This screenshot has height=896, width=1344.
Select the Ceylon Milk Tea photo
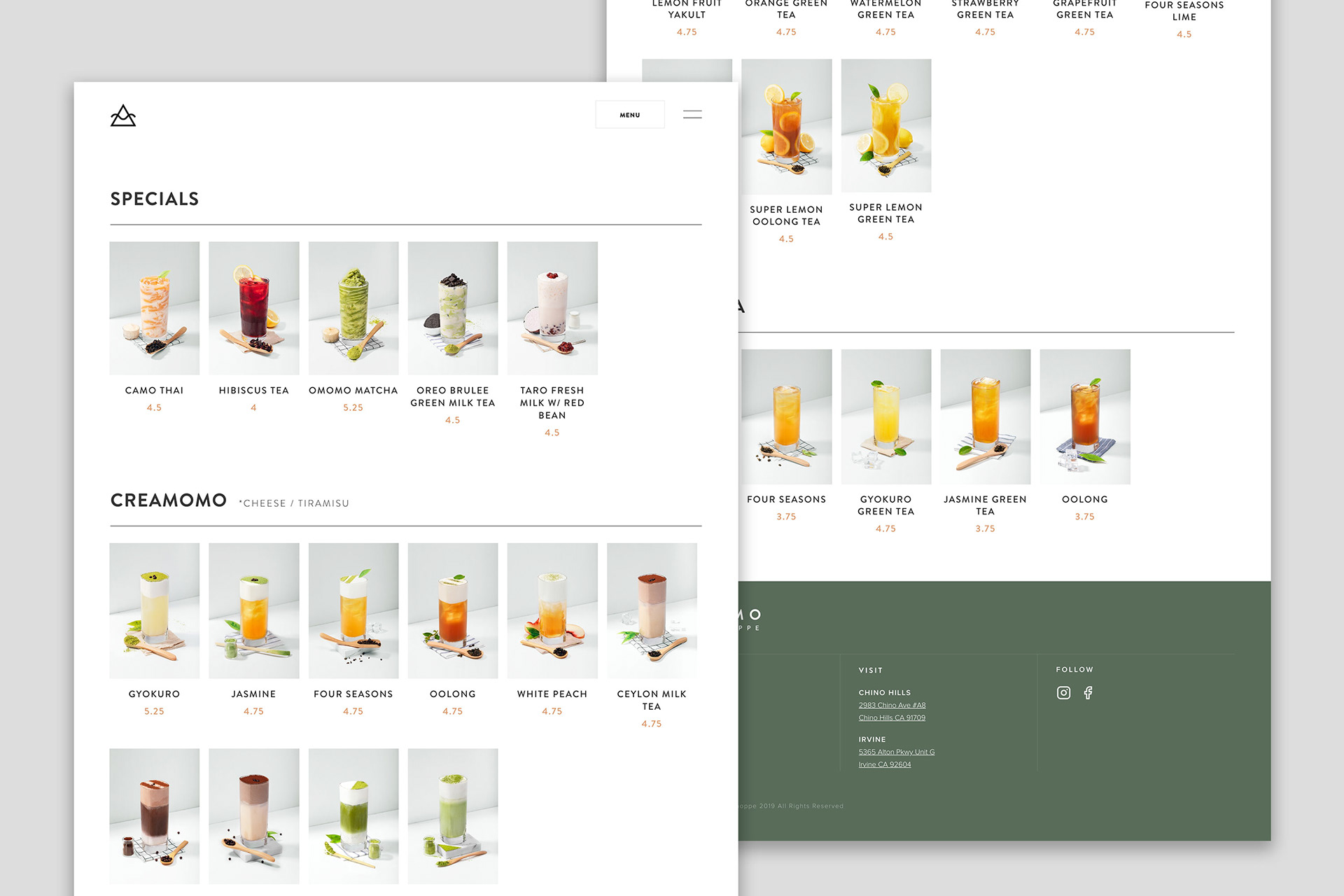[x=651, y=610]
